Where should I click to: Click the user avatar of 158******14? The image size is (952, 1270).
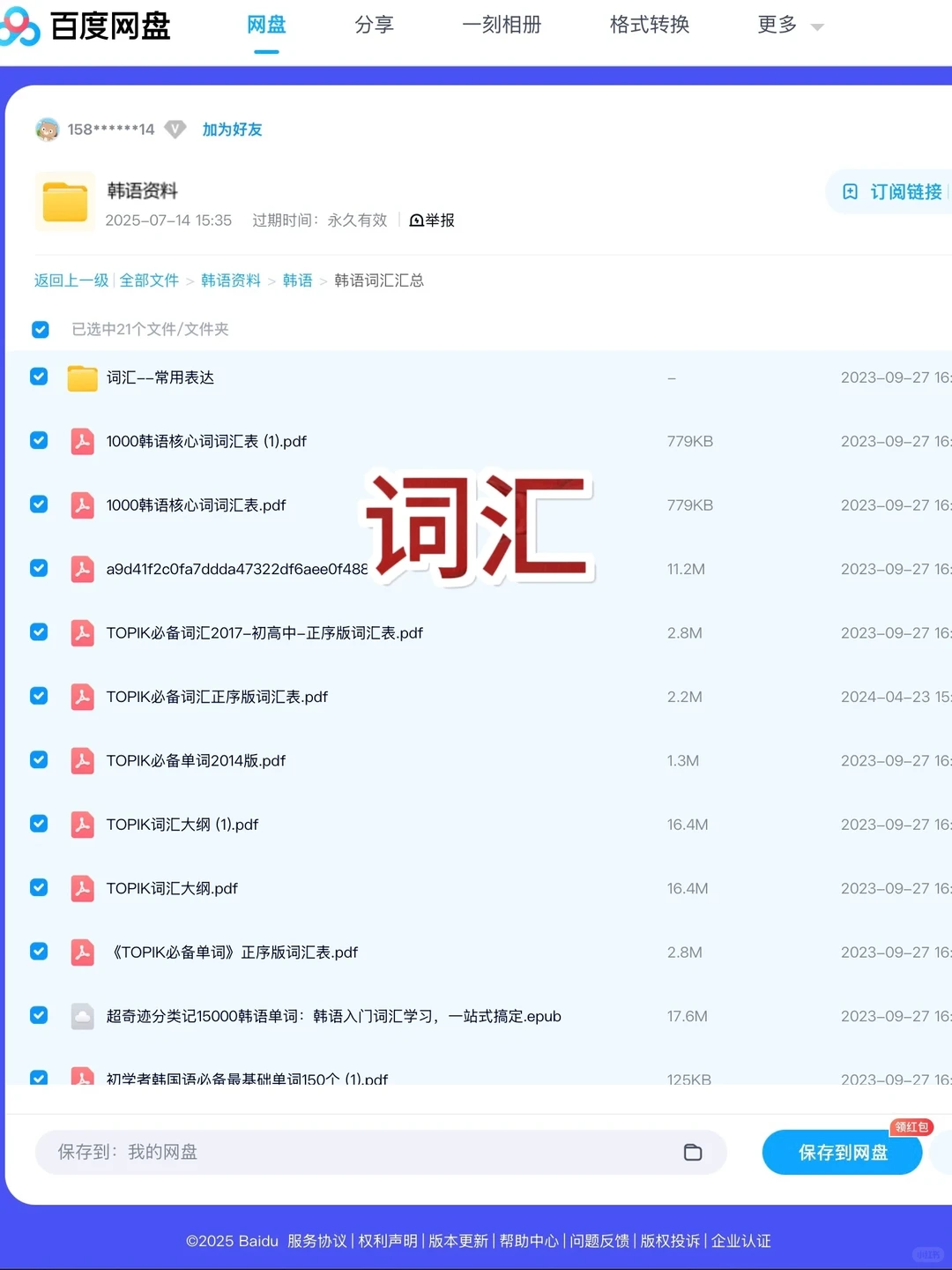48,129
